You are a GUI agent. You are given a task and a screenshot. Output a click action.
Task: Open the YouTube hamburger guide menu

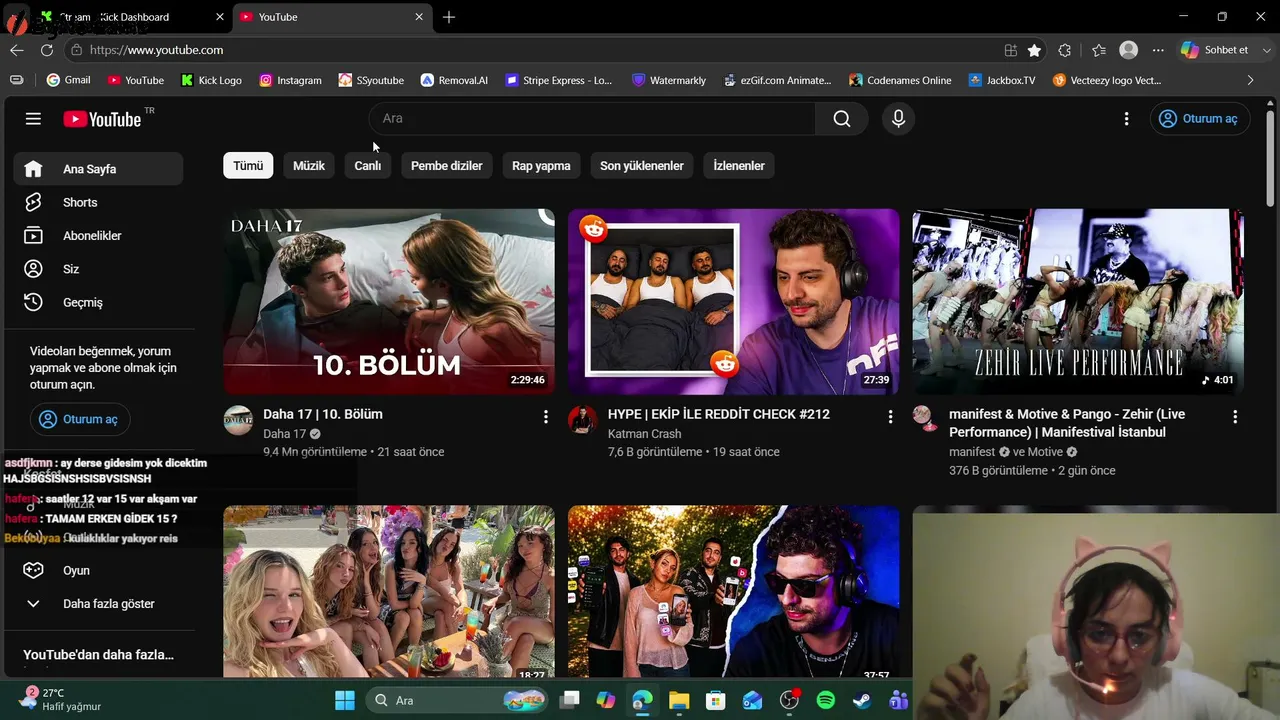33,119
